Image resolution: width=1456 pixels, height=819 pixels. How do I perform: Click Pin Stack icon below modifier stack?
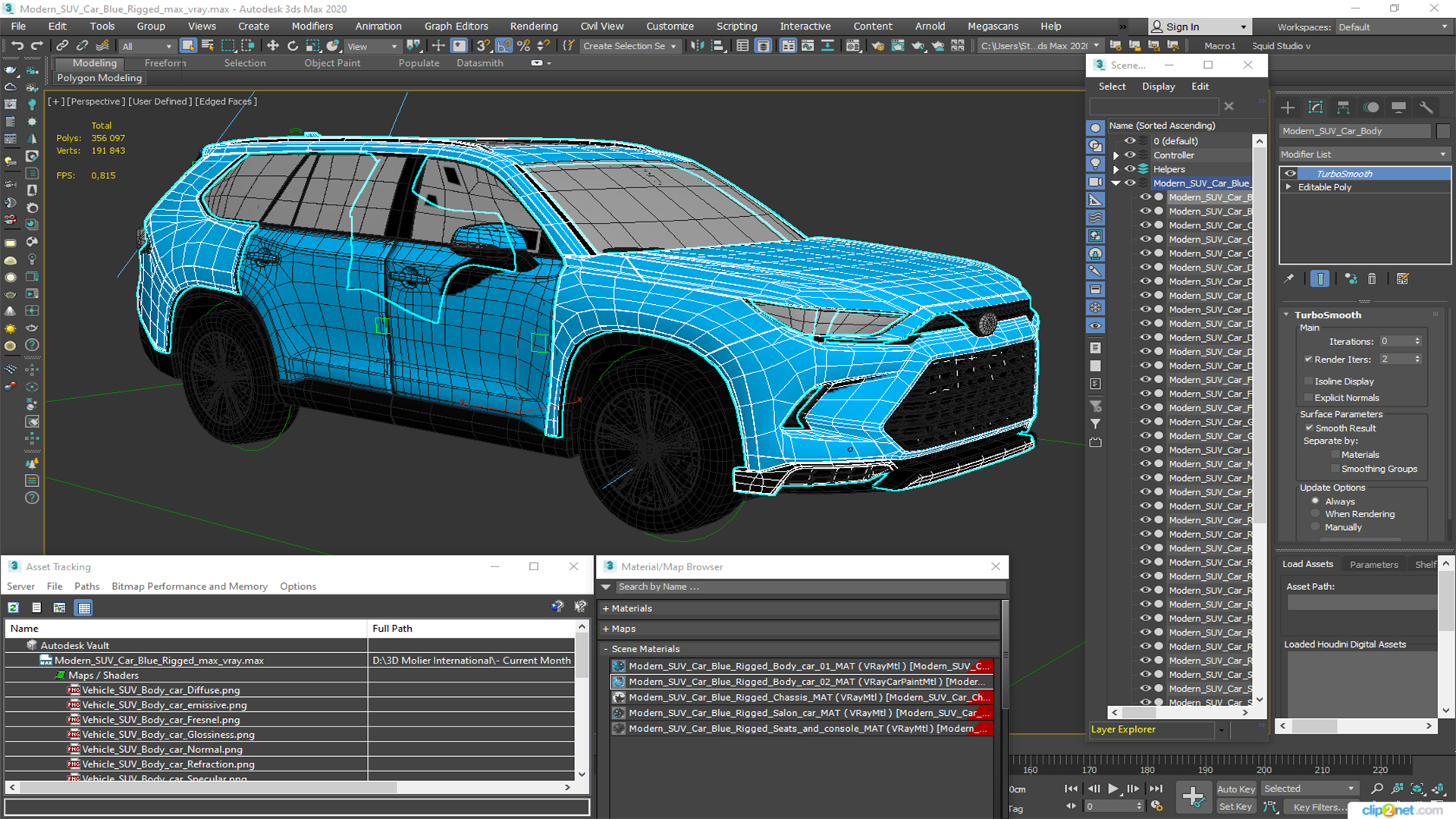point(1289,279)
